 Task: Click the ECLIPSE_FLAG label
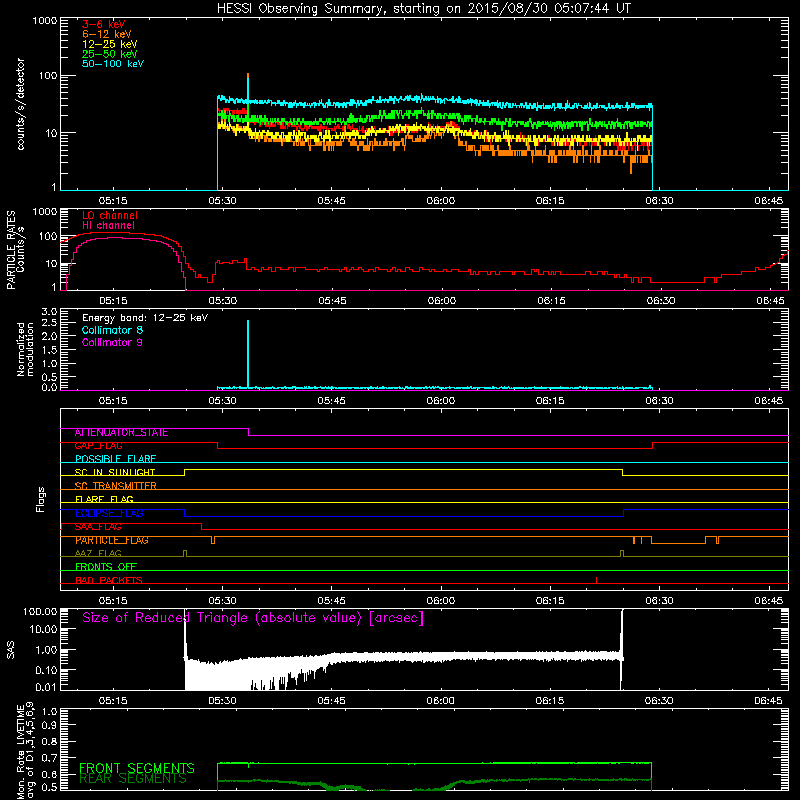pyautogui.click(x=109, y=513)
